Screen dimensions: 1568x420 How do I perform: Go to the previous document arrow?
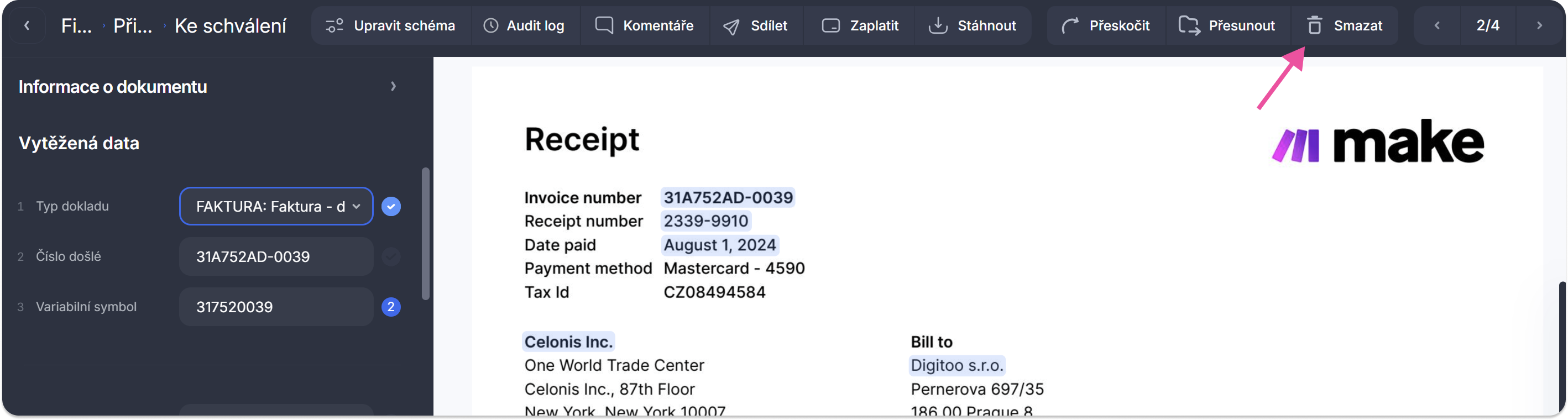(1437, 25)
